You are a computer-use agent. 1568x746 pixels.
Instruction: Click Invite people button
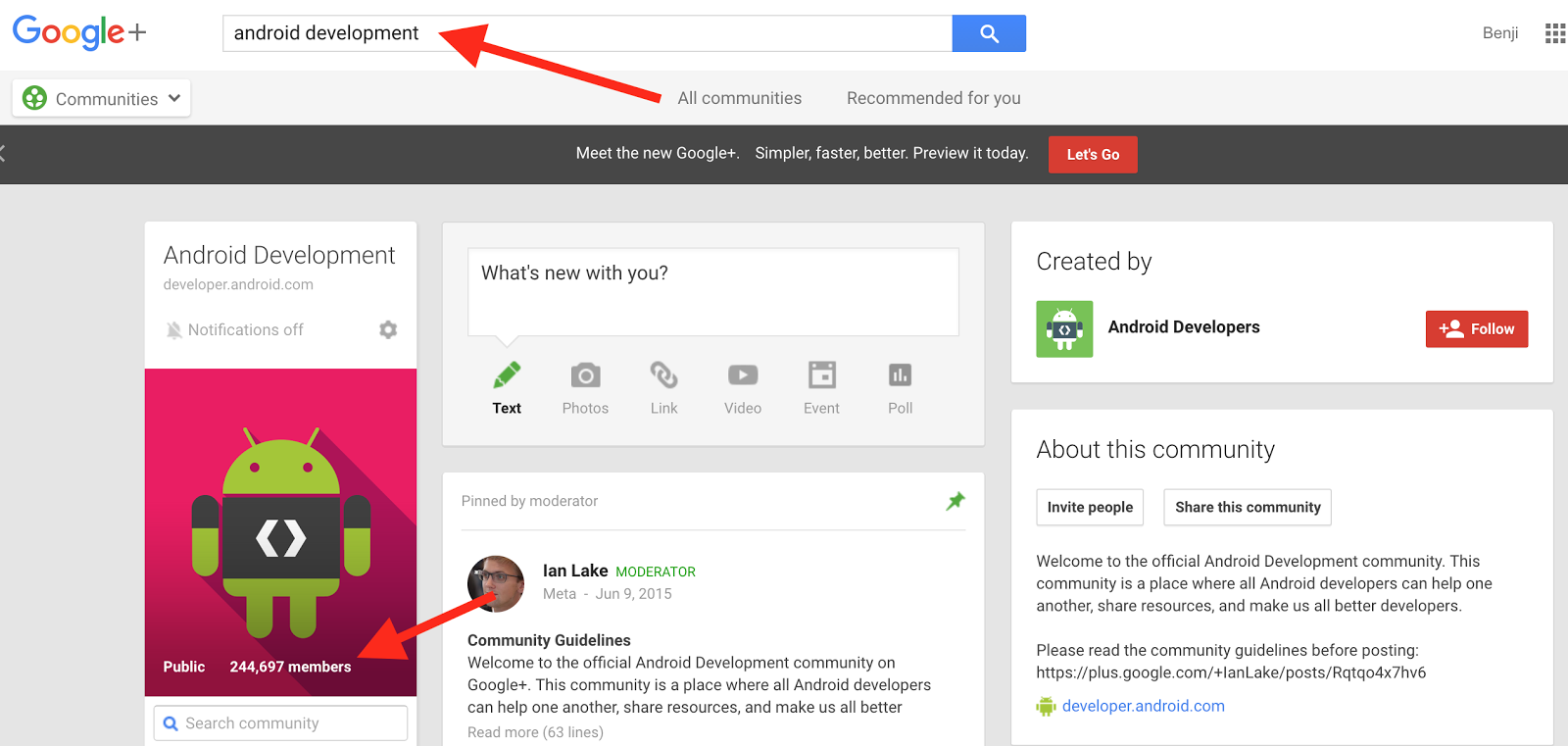1090,507
